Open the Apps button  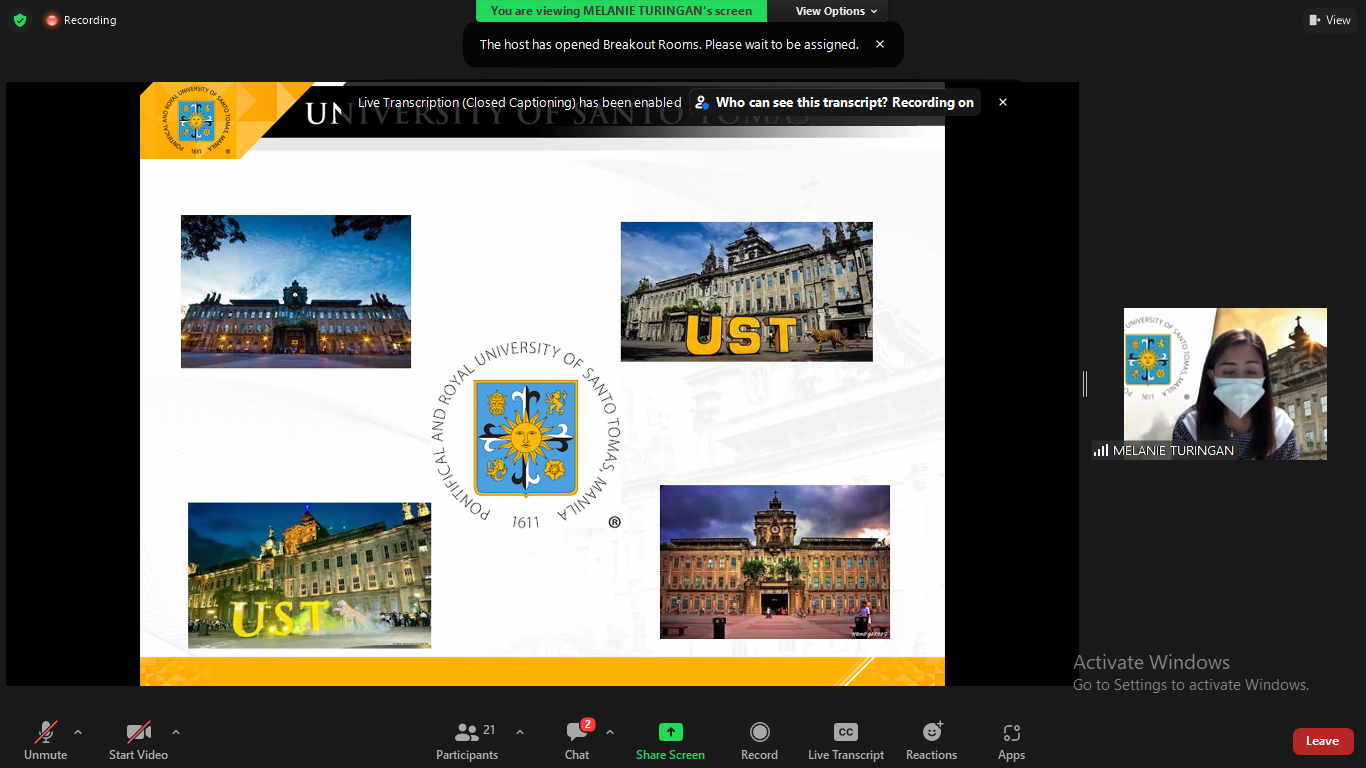(x=1011, y=741)
